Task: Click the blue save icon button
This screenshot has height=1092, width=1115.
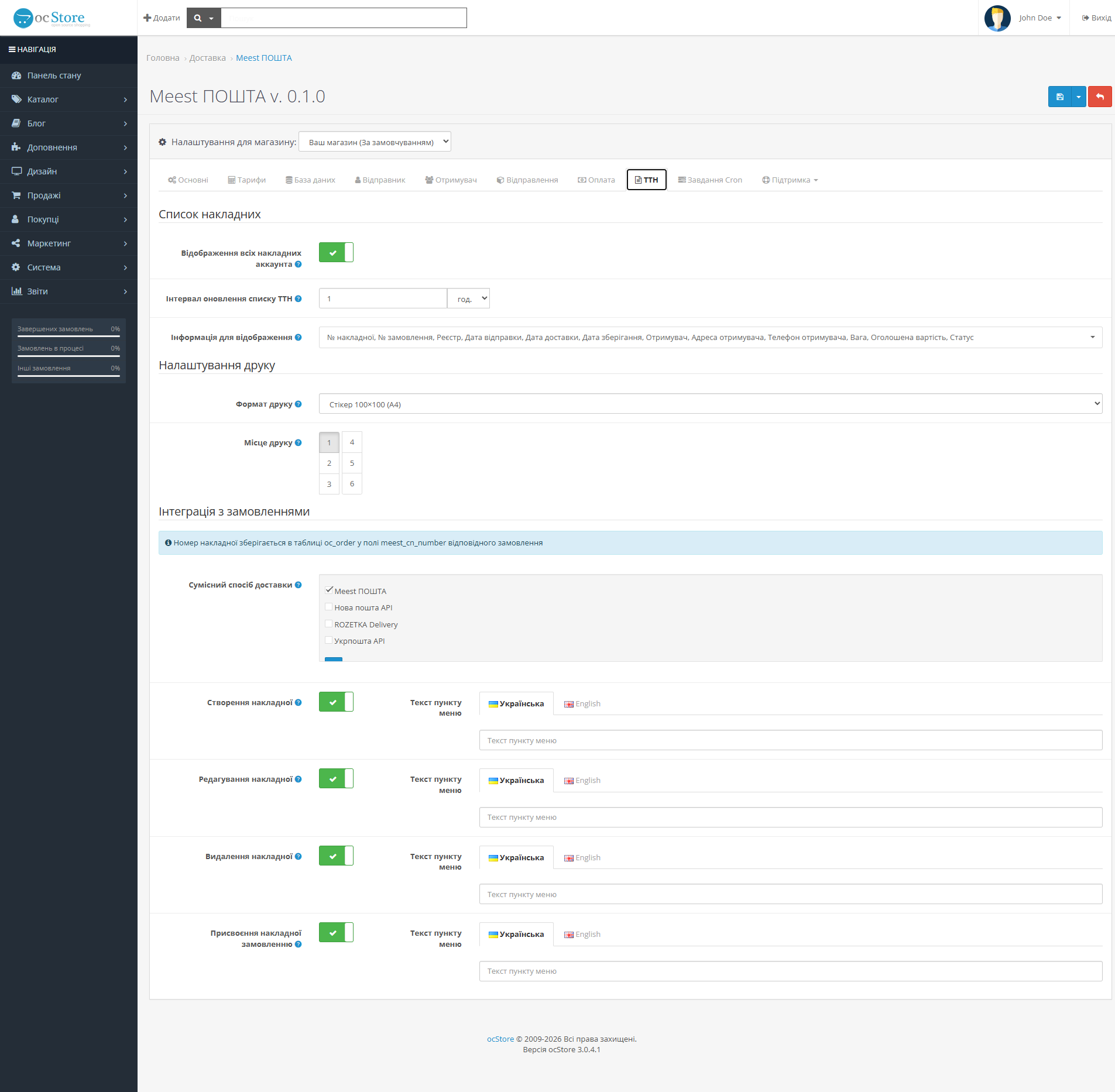Action: (x=1059, y=97)
